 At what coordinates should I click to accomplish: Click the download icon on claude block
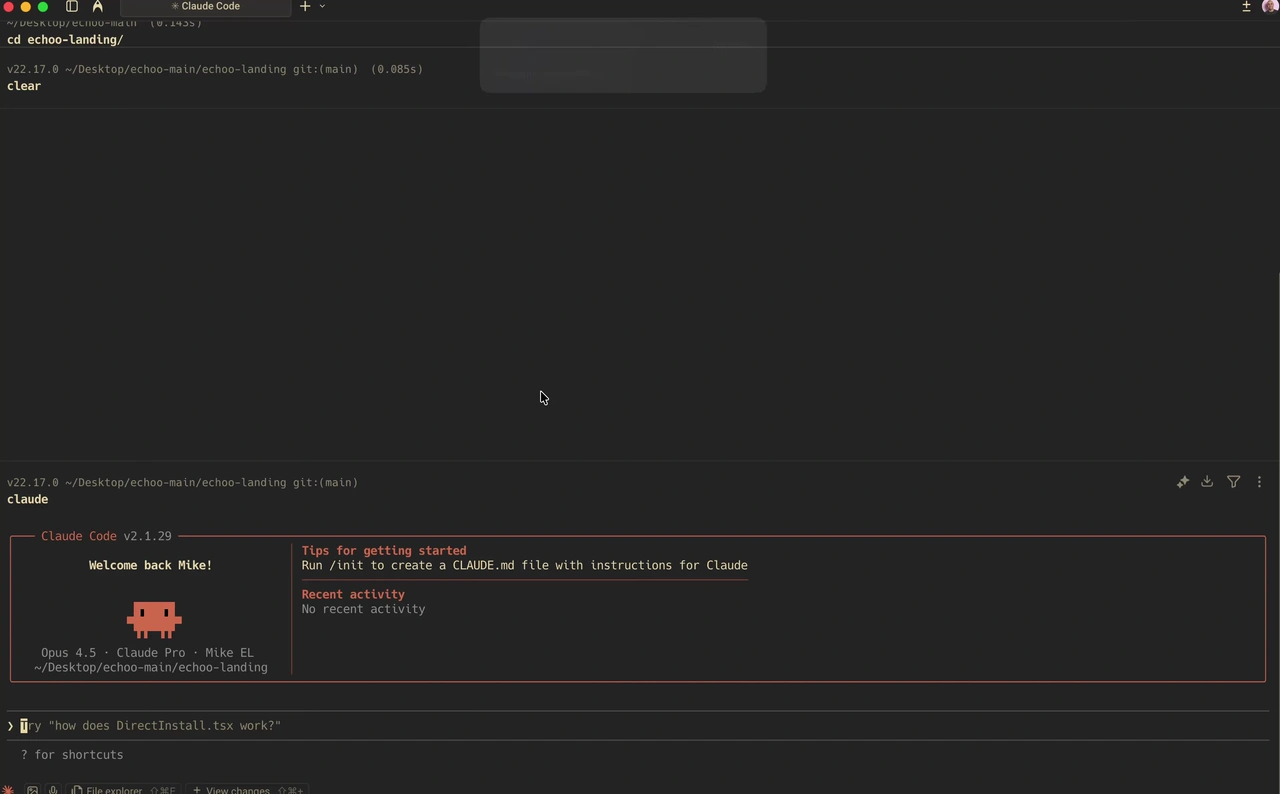[1207, 482]
